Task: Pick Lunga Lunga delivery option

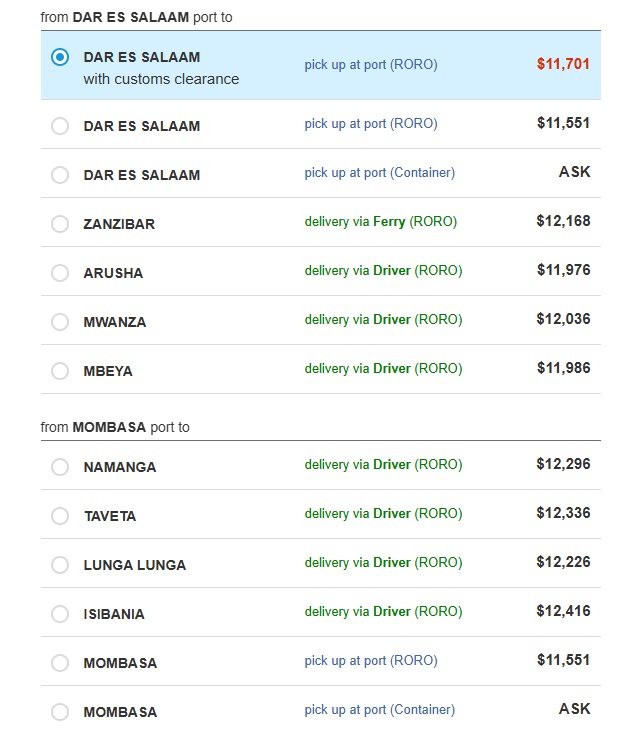Action: (60, 565)
